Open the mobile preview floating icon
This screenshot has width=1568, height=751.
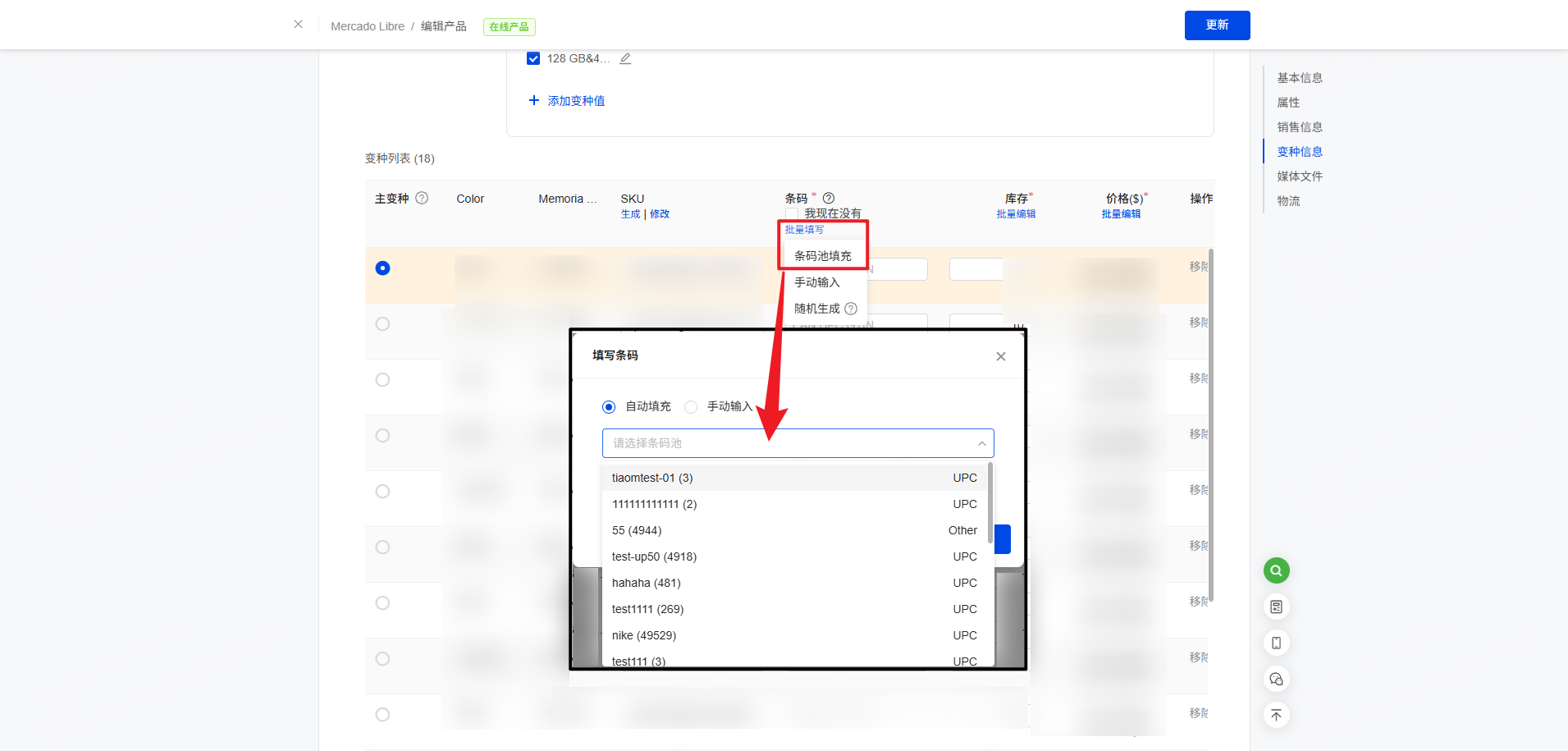[x=1276, y=643]
